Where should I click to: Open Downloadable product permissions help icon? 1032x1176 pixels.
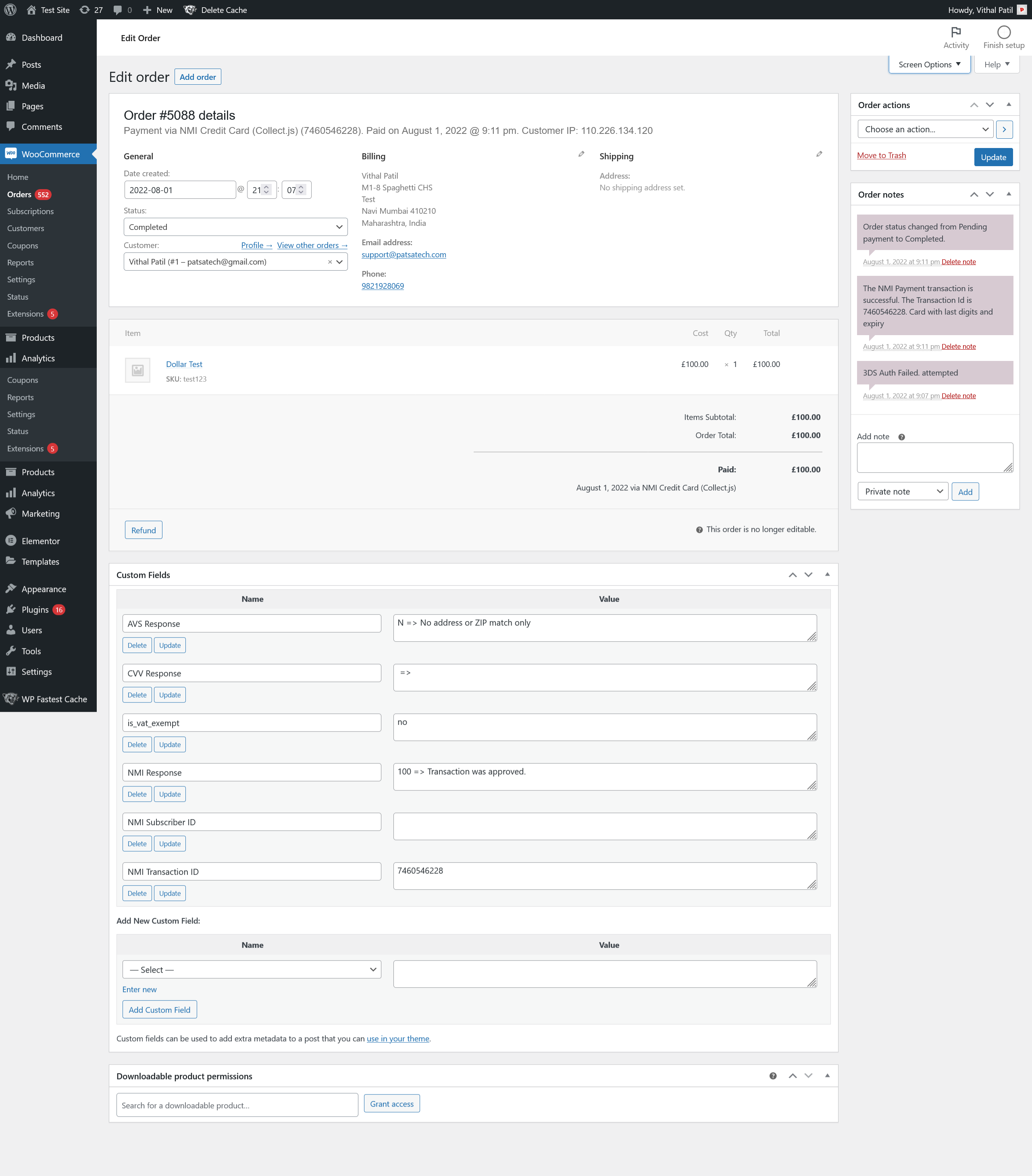click(x=772, y=1076)
